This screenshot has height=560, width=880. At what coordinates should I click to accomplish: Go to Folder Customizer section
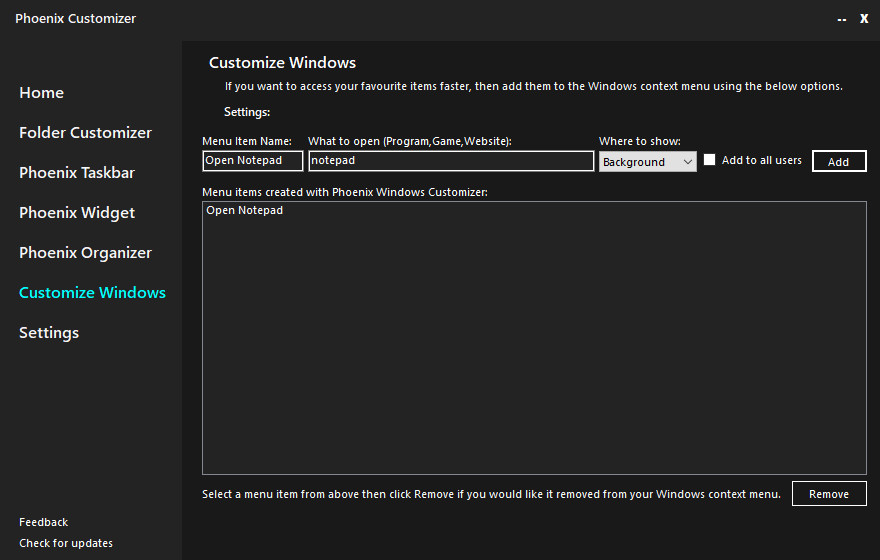coord(85,133)
